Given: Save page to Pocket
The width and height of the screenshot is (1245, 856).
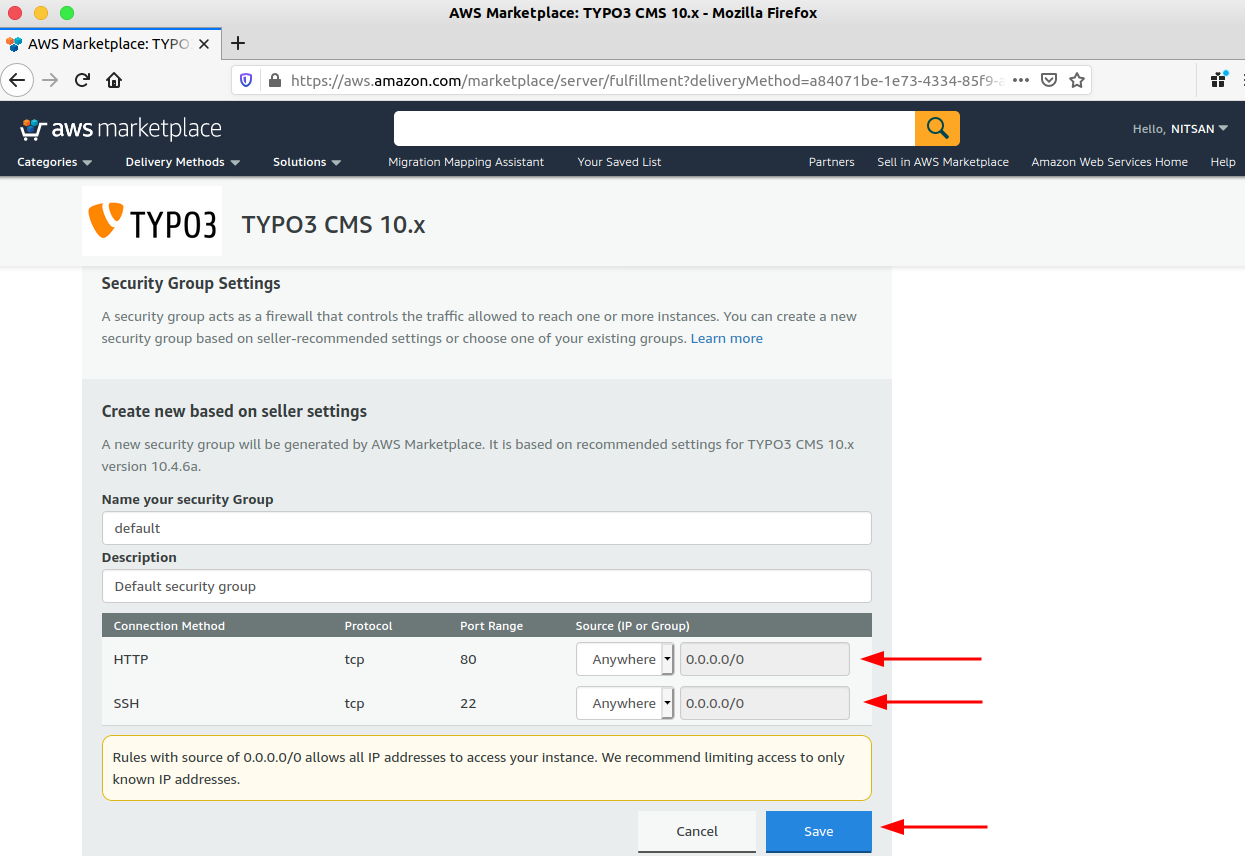Looking at the screenshot, I should pos(1049,80).
